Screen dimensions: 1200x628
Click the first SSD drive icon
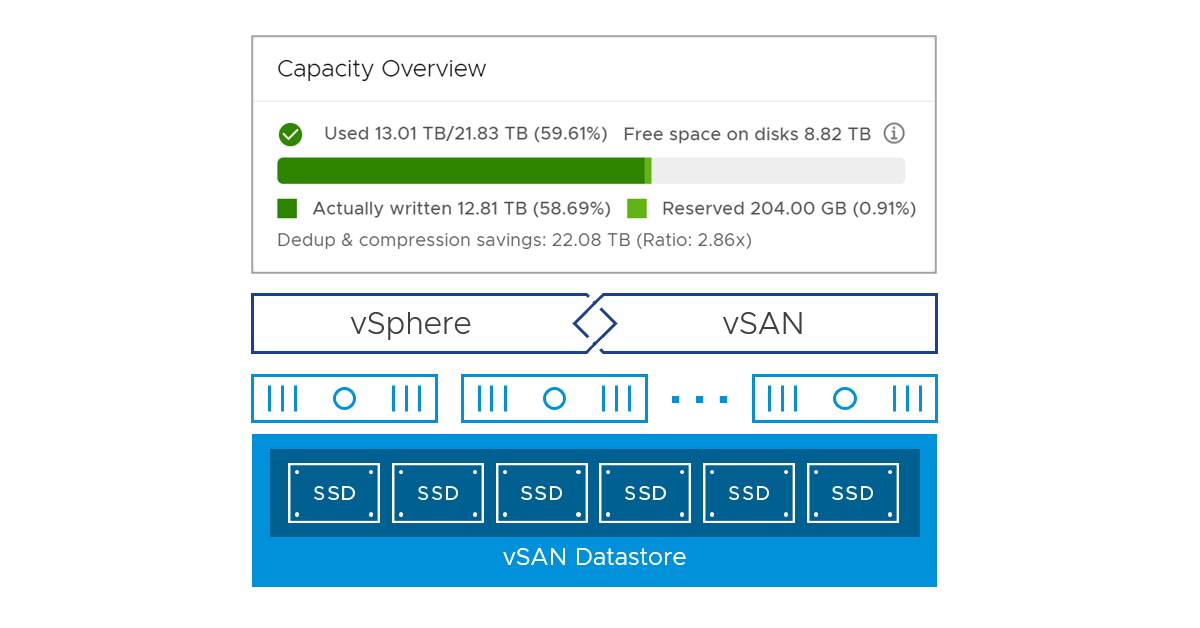tap(334, 493)
